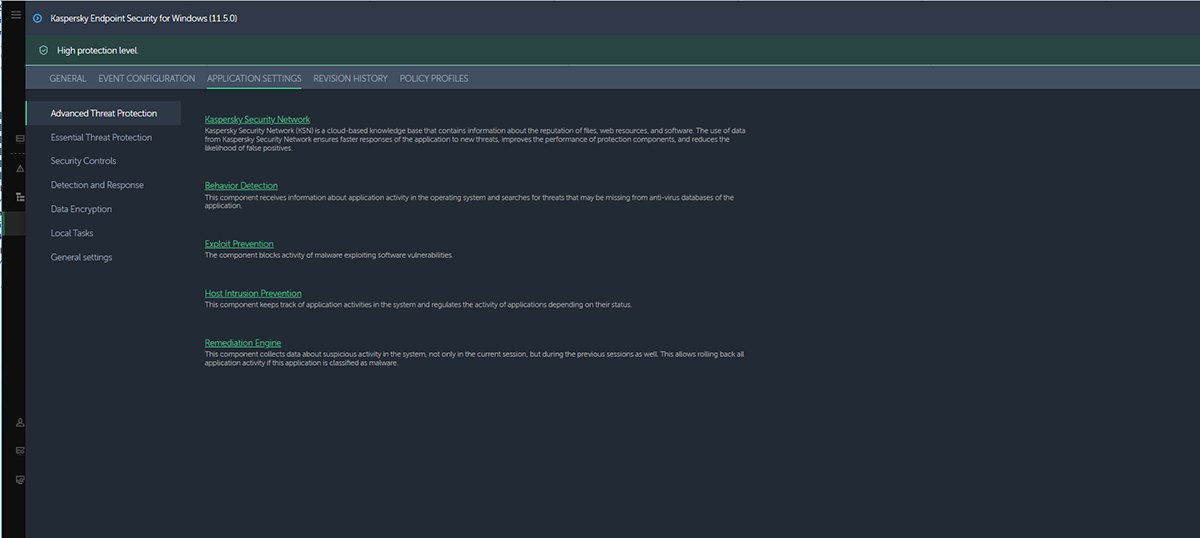
Task: Click the warning triangle icon in left rail
Action: (20, 168)
